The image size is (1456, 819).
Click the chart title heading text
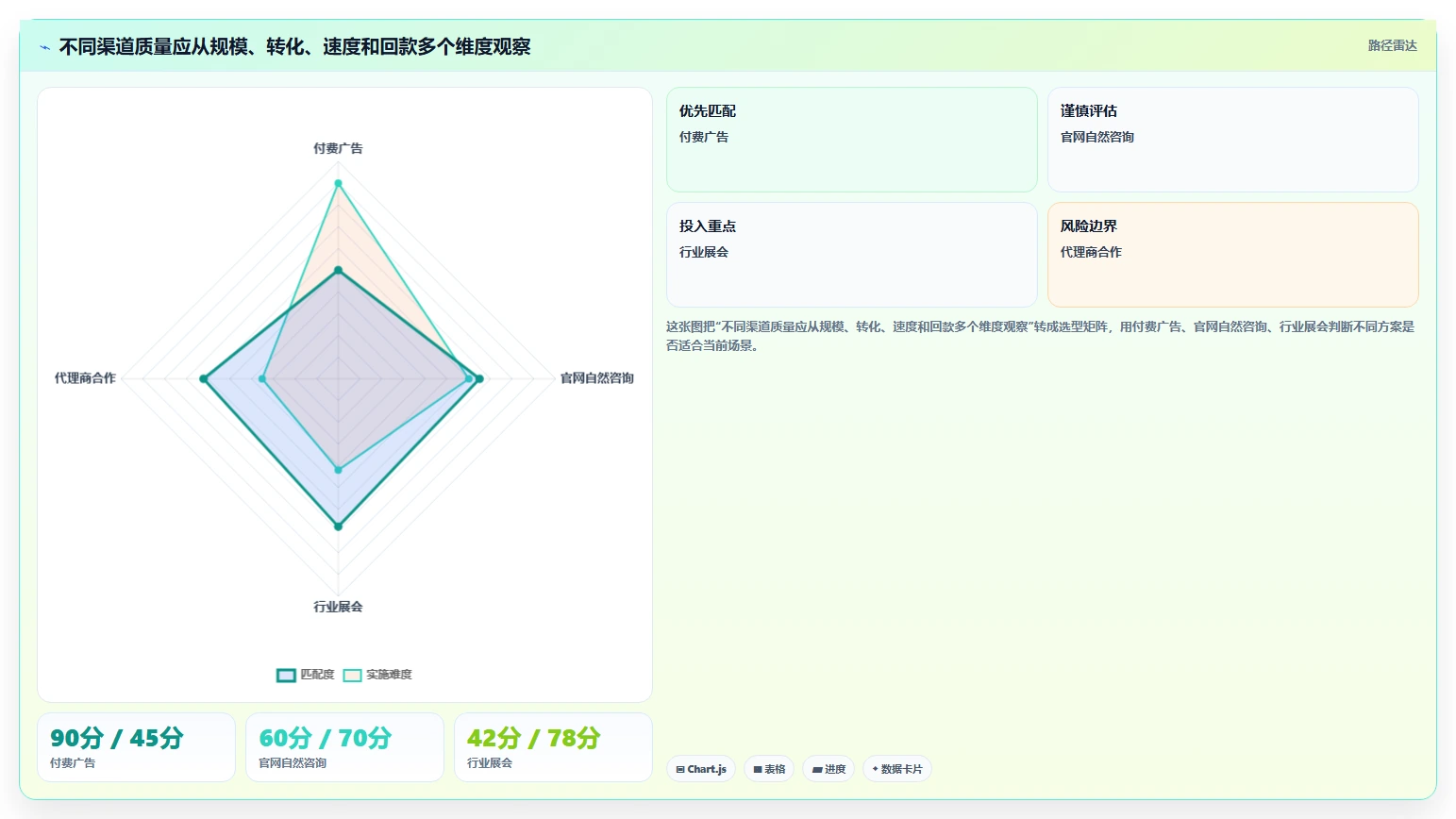coord(294,46)
